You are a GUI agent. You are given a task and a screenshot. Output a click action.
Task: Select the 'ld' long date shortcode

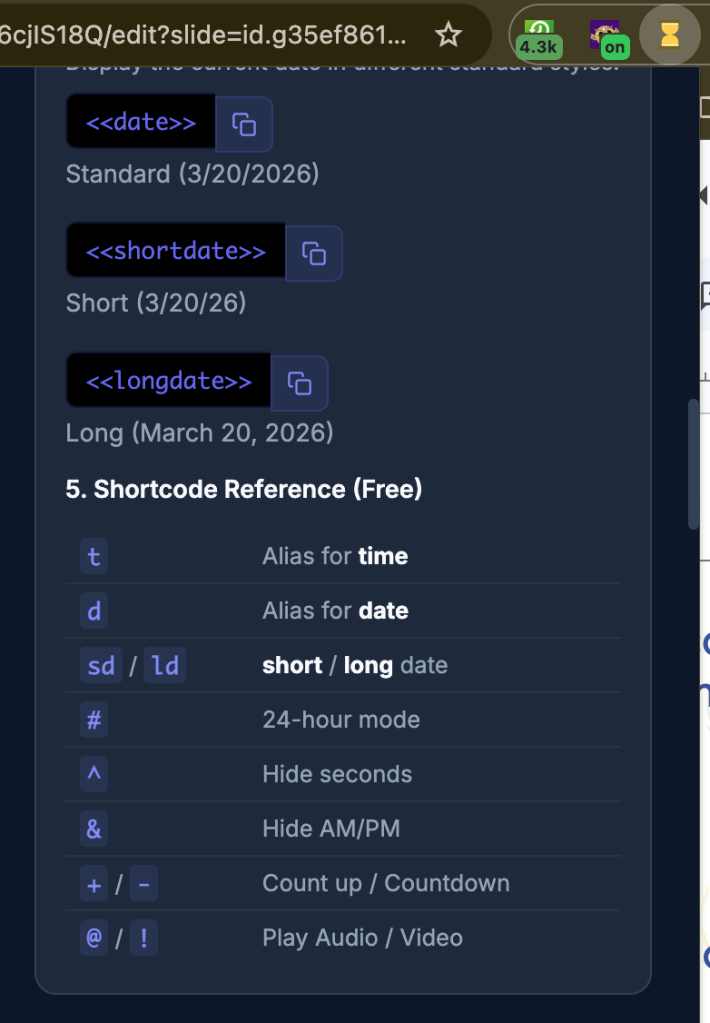[x=166, y=666]
